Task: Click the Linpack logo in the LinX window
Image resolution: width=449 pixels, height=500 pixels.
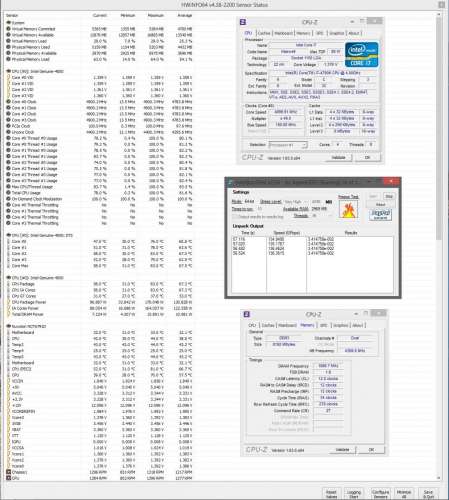Action: point(380,214)
